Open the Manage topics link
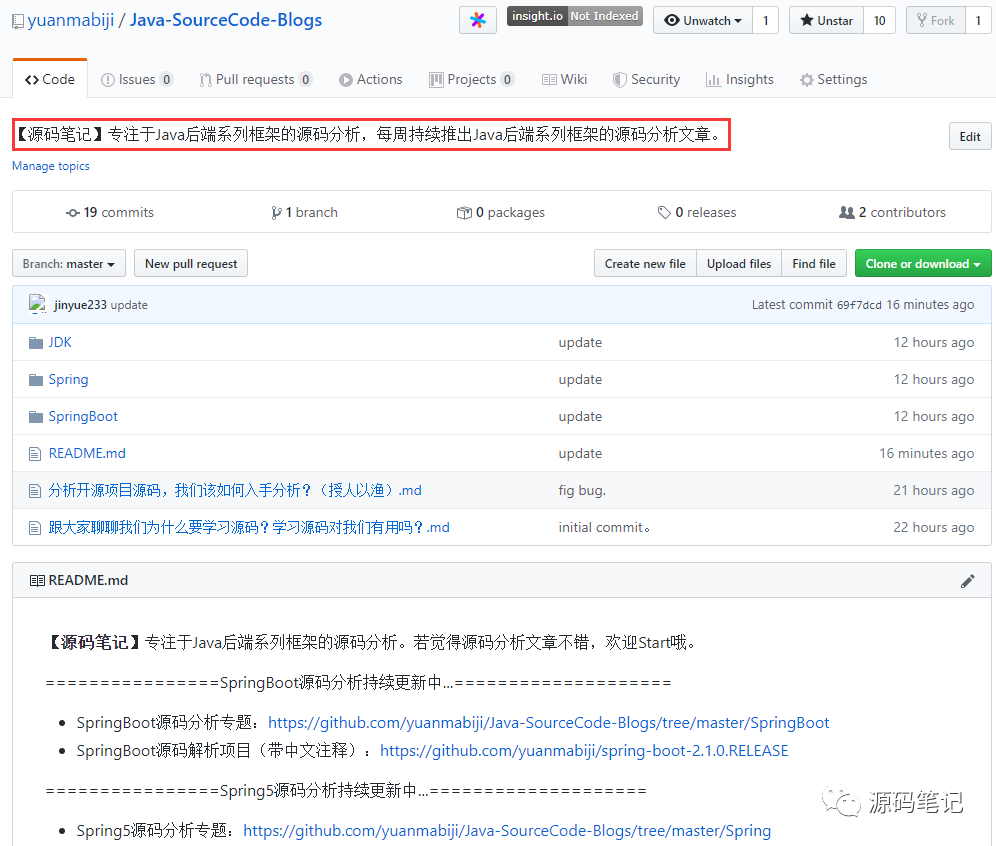 point(50,165)
